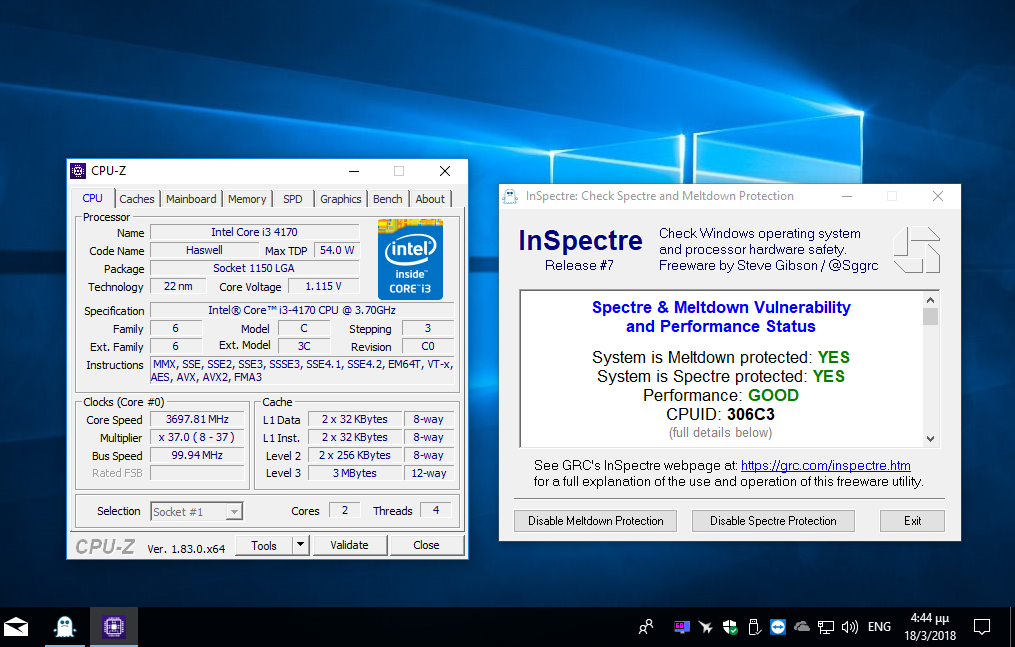This screenshot has width=1015, height=647.
Task: Click the CPUID value '306C3' in InSpectre
Action: click(751, 414)
